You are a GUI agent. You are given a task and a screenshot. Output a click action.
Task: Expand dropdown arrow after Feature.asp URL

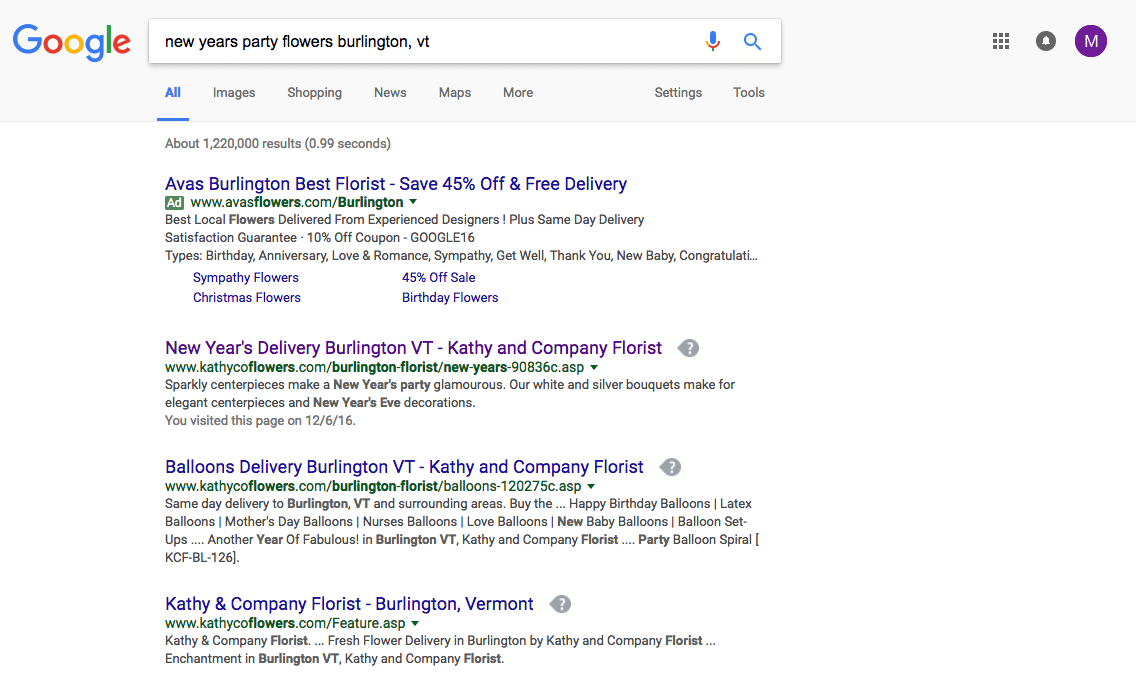415,623
